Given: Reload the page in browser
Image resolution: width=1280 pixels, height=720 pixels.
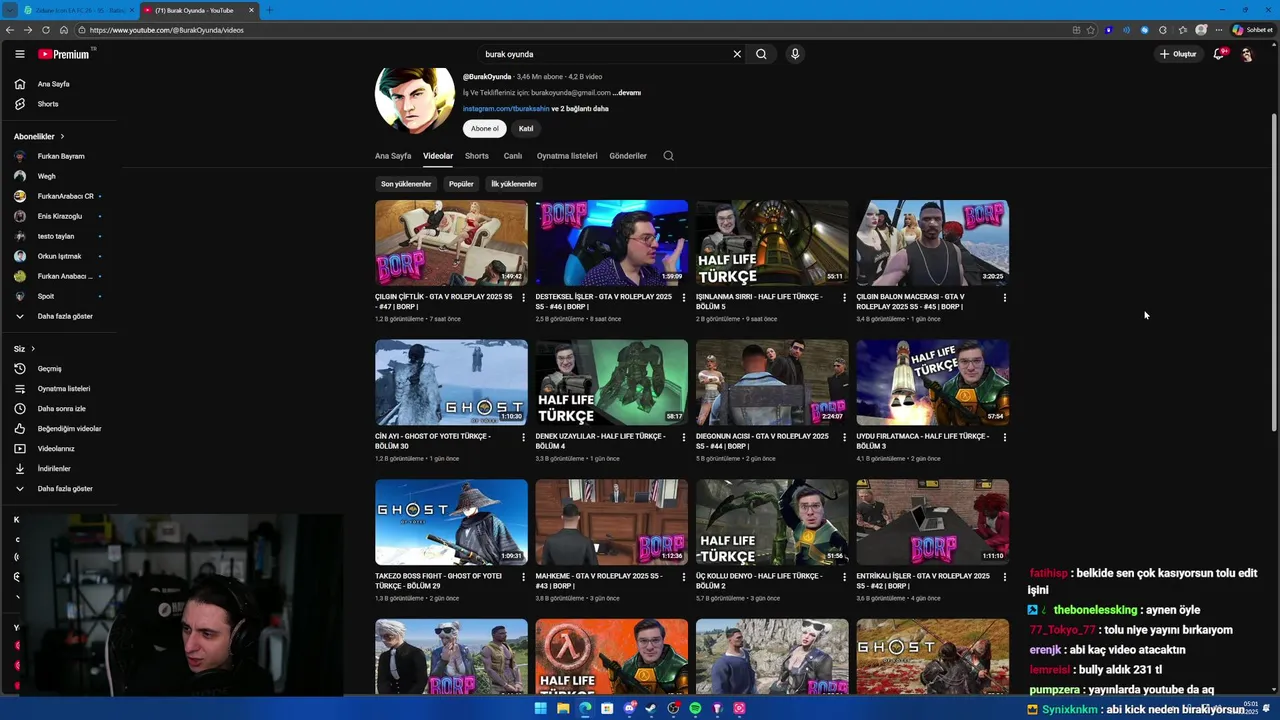Looking at the screenshot, I should click(x=46, y=30).
